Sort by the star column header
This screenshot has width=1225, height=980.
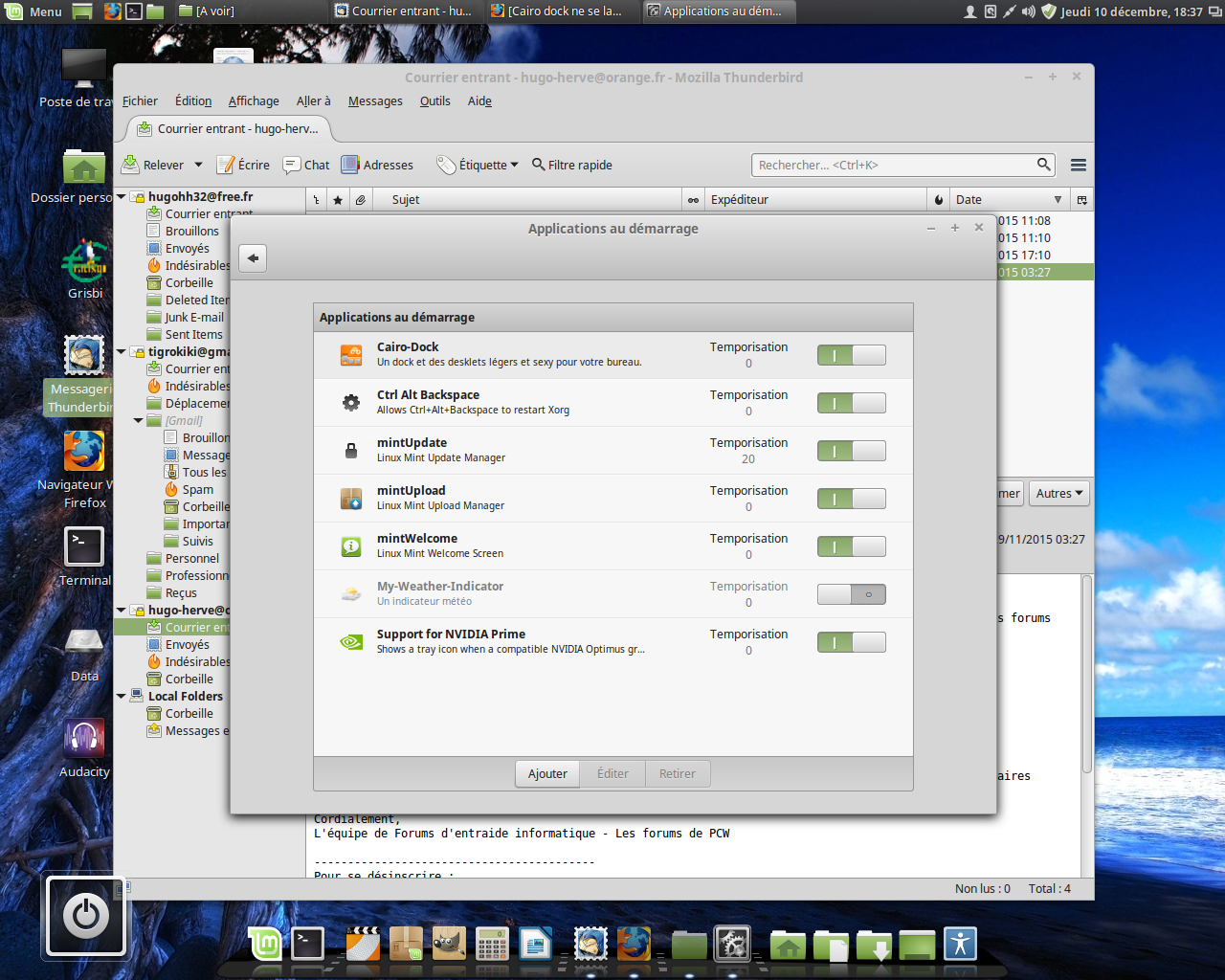[x=338, y=199]
